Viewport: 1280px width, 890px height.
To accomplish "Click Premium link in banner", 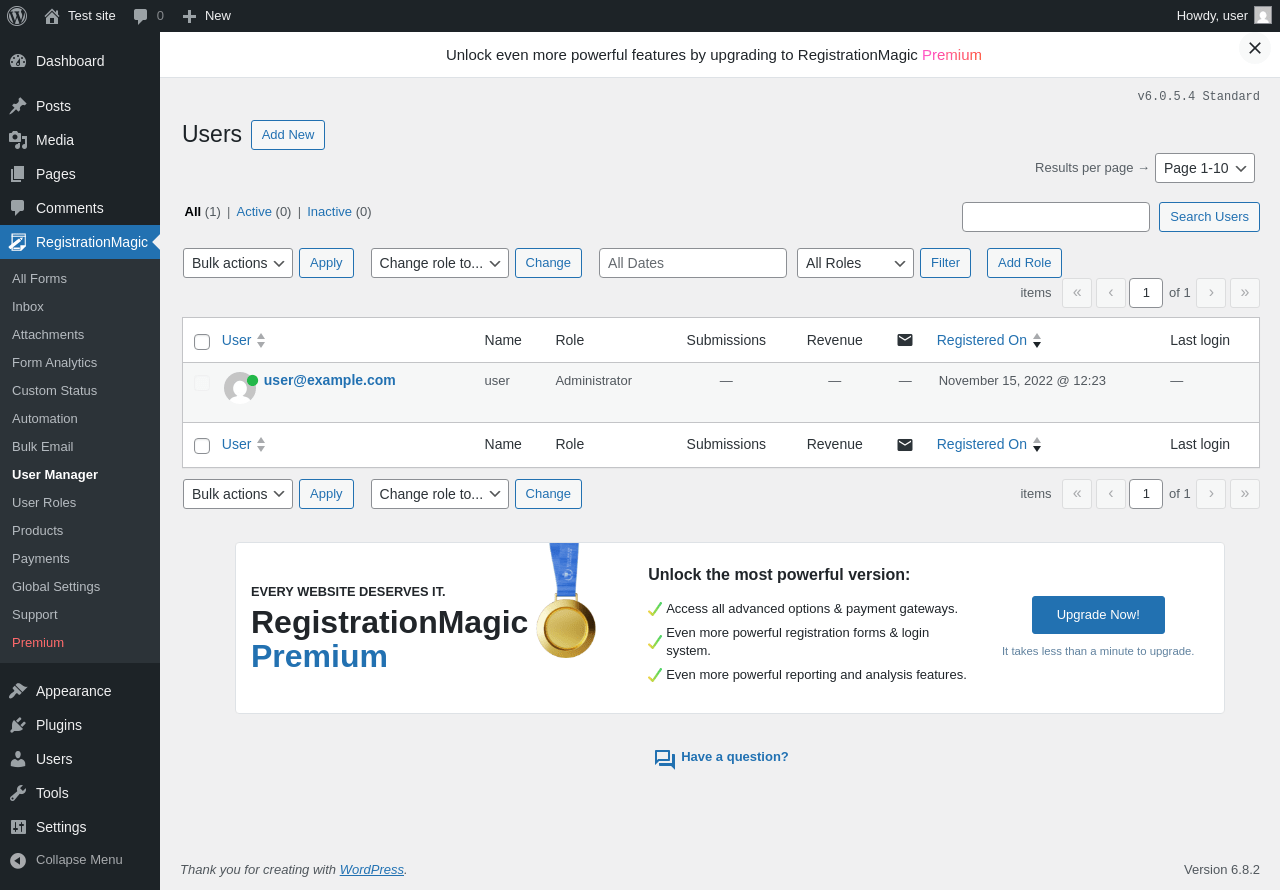I will (x=952, y=55).
